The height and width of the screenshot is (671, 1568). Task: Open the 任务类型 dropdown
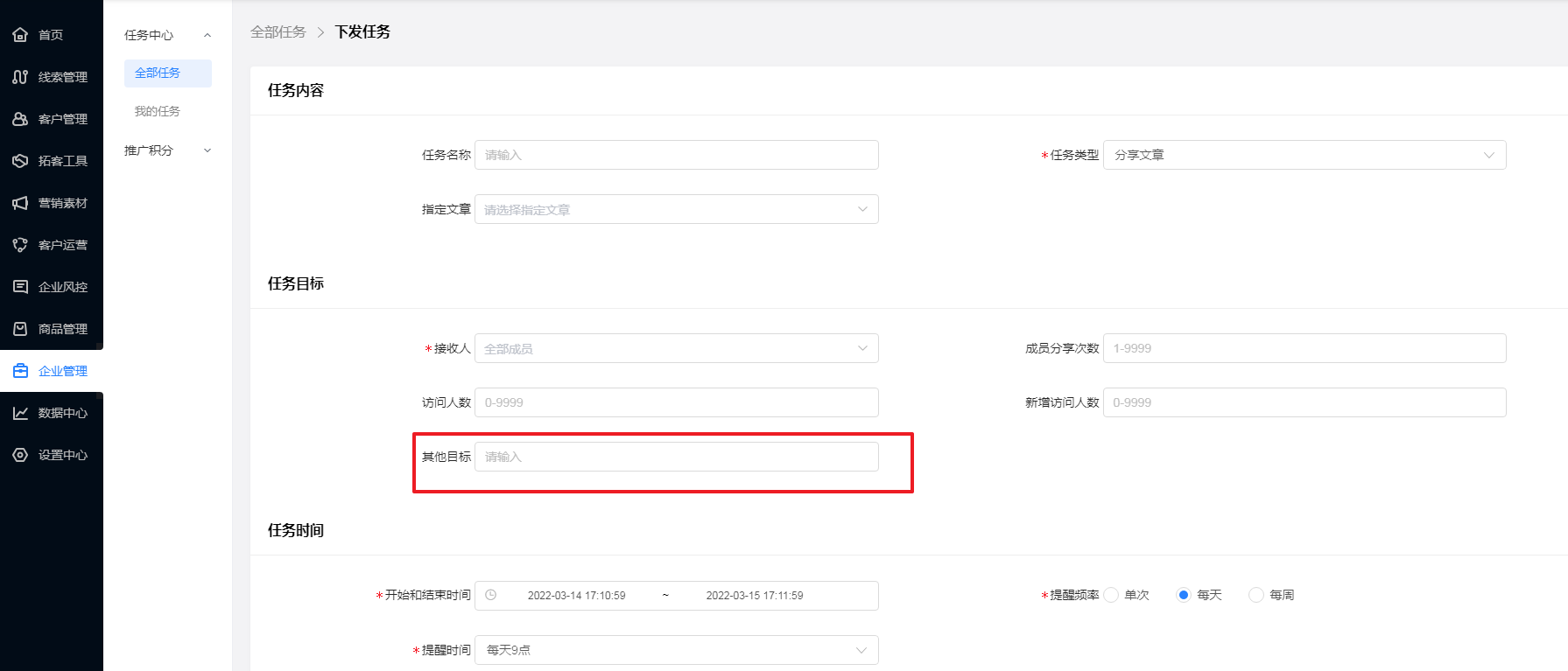[1304, 155]
